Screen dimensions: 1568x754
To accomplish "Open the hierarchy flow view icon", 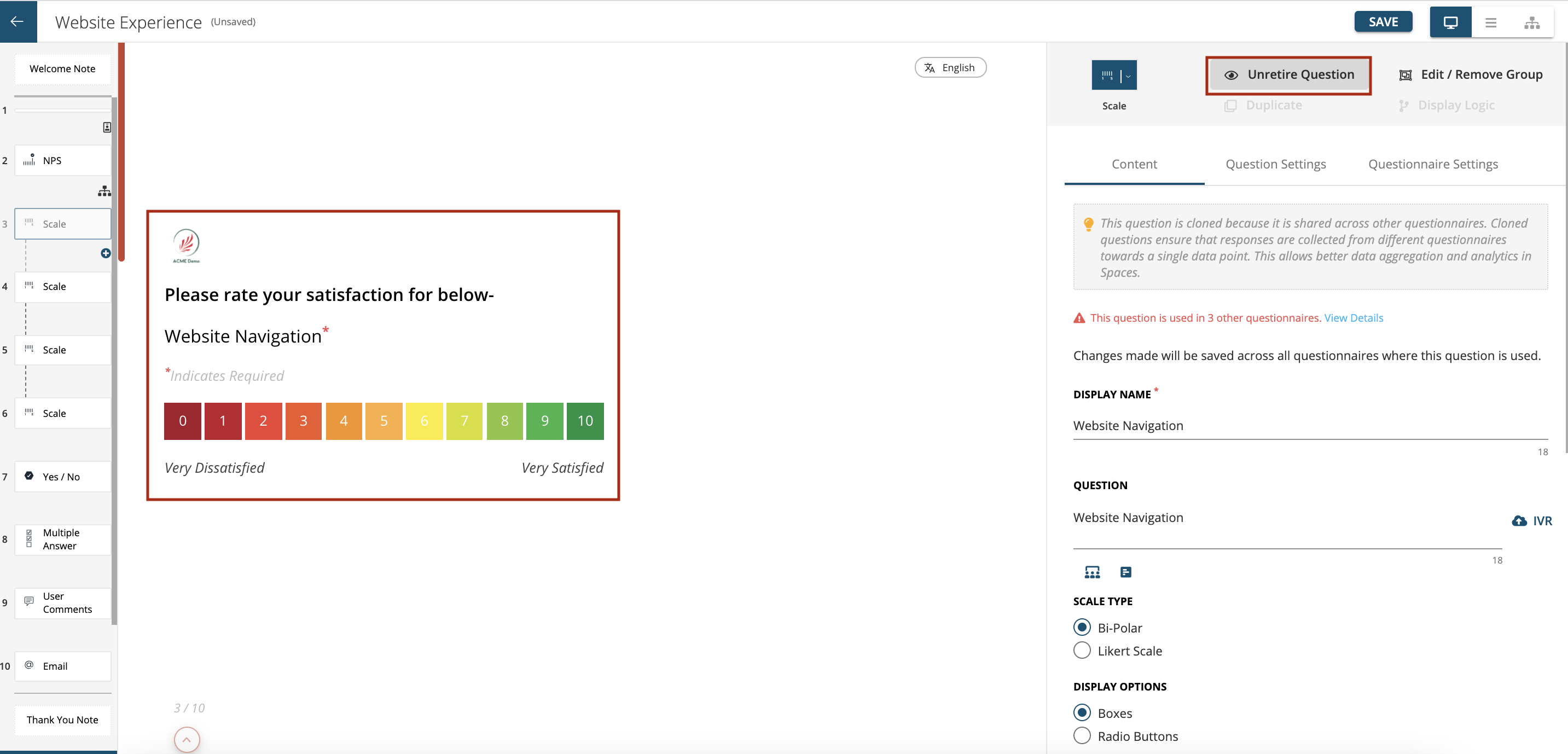I will click(x=1531, y=22).
